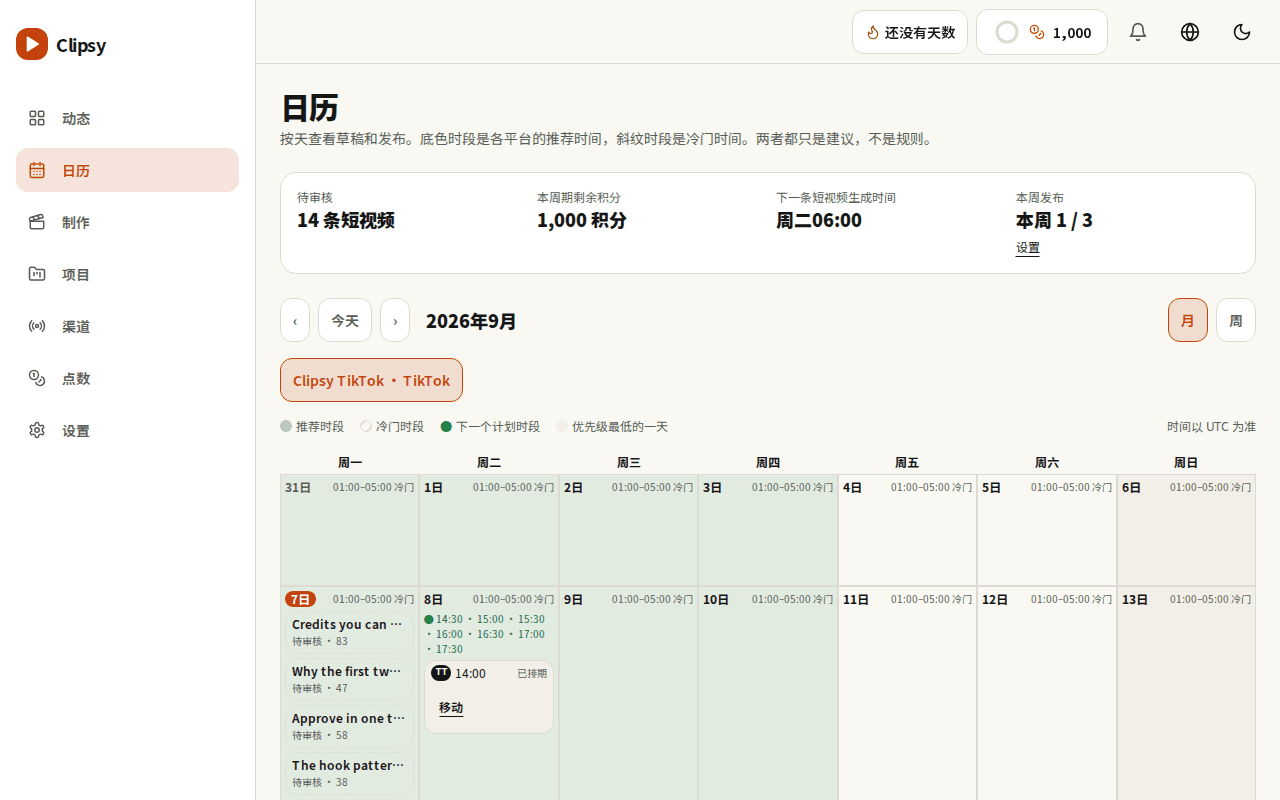Go to the previous month
This screenshot has height=800, width=1280.
pos(295,320)
